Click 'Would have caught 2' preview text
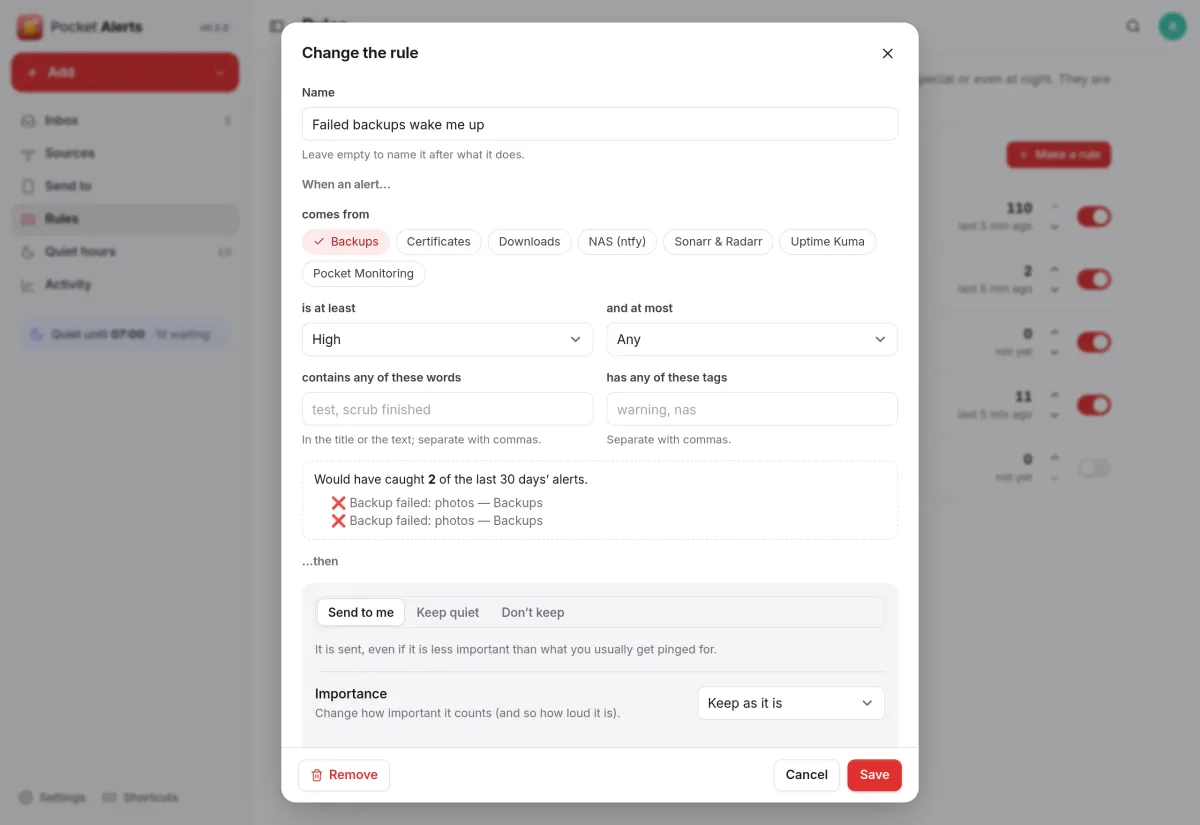This screenshot has width=1200, height=825. [451, 480]
